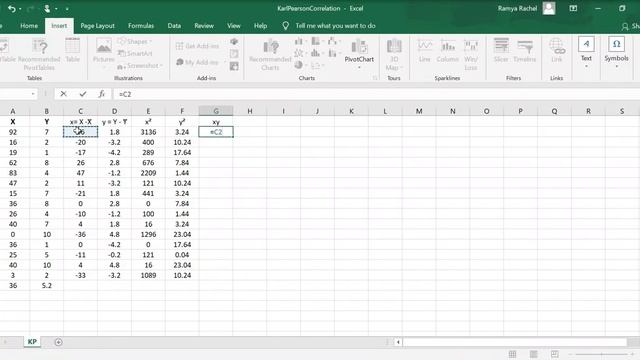The height and width of the screenshot is (360, 640).
Task: Open Ribbon Display Options in the title bar
Action: click(x=573, y=8)
